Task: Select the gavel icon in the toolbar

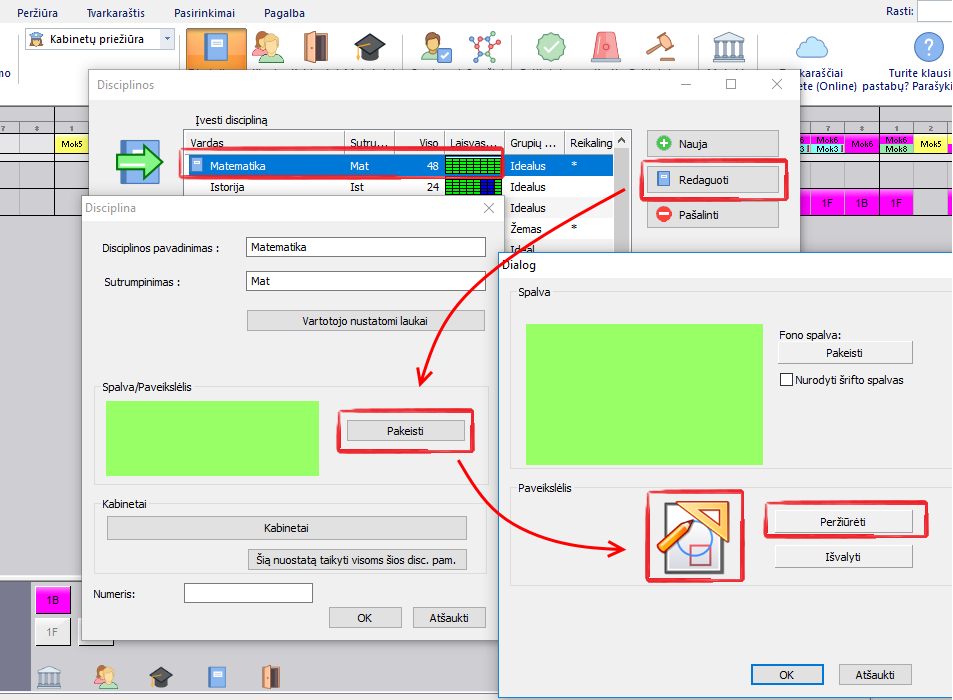Action: pos(657,49)
